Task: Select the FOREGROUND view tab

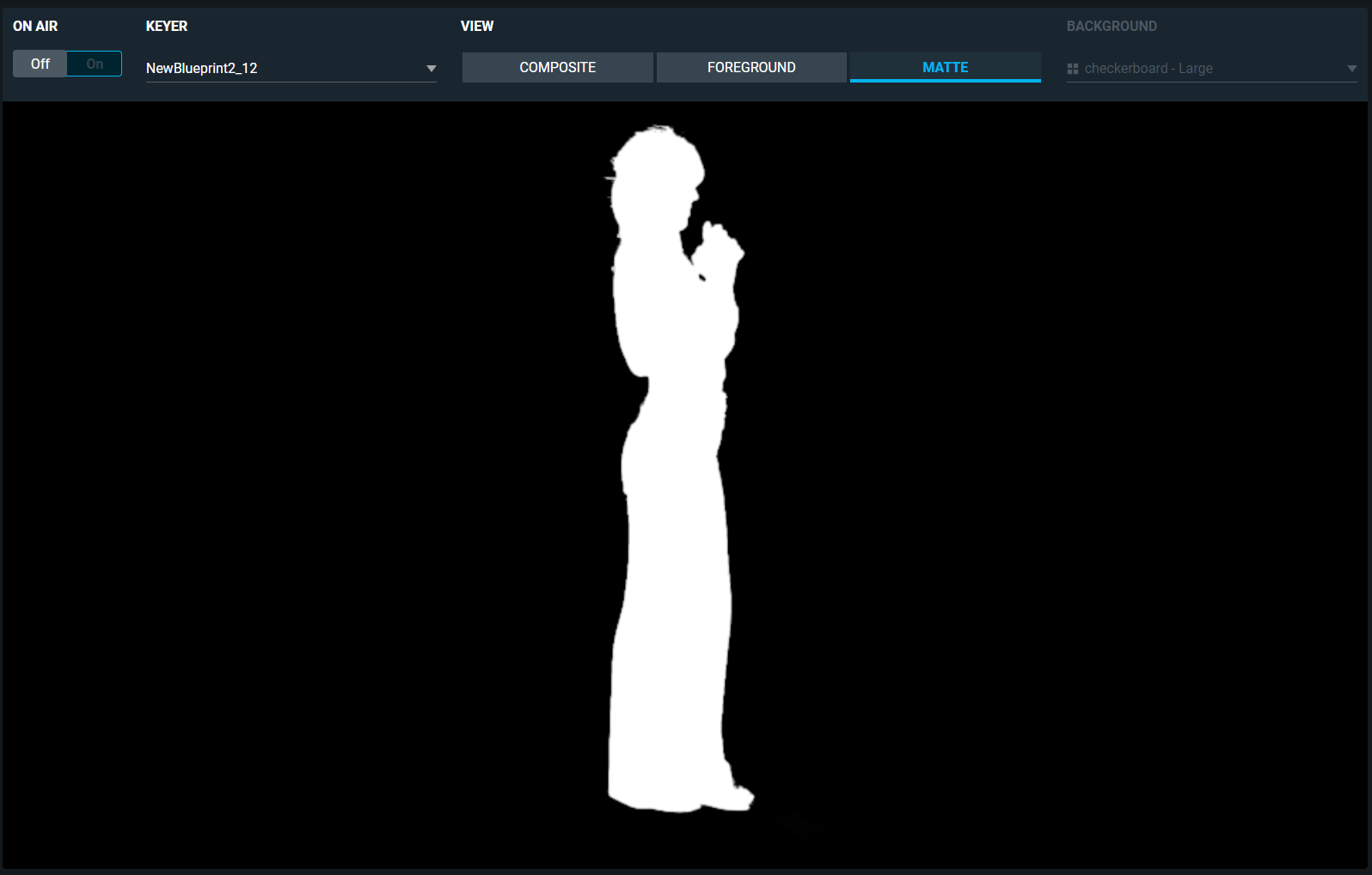Action: point(751,68)
